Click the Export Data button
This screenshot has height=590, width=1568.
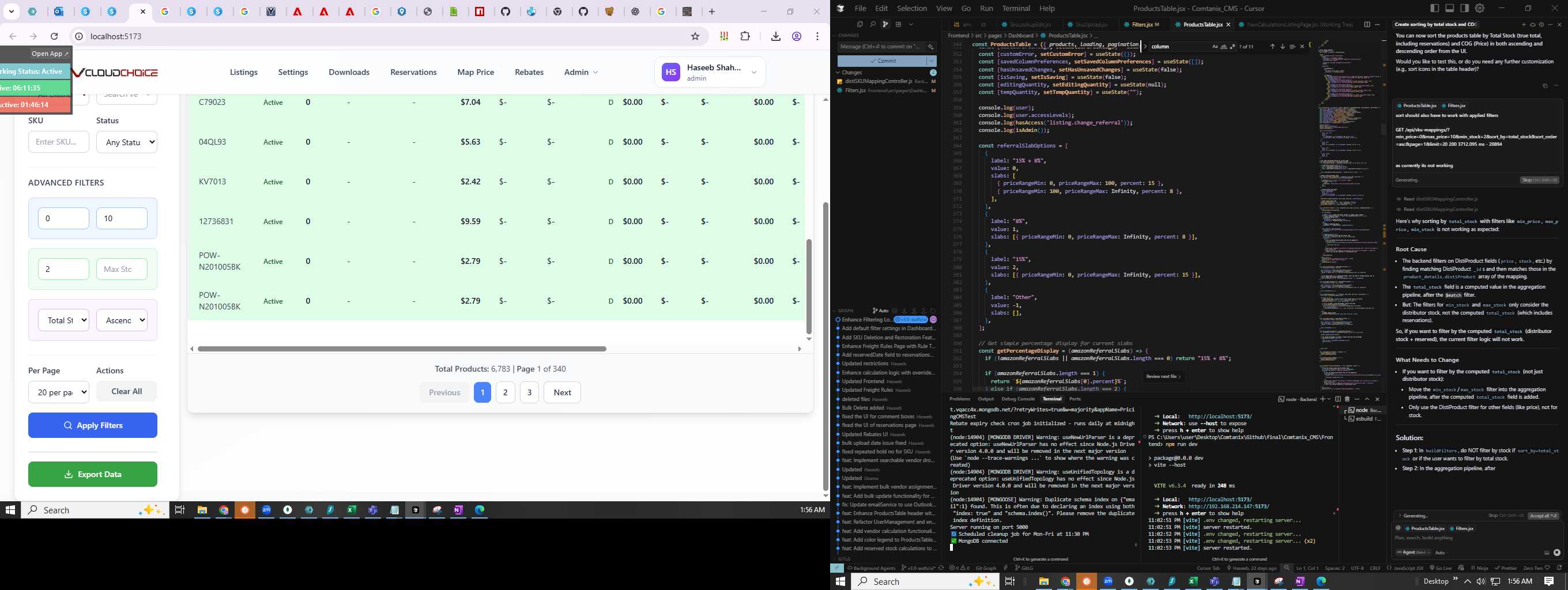point(92,474)
